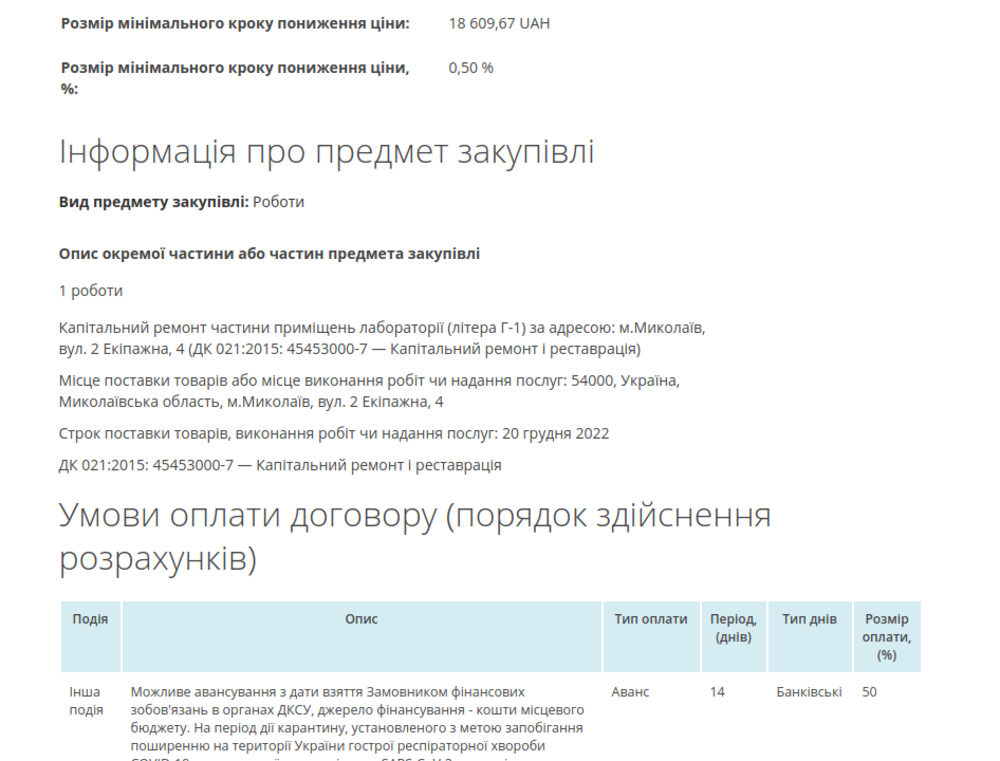Click the 'Опис' column header

[361, 620]
